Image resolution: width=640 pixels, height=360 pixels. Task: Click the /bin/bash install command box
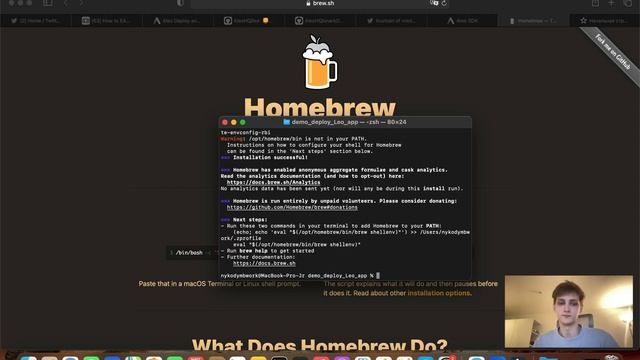pos(193,253)
